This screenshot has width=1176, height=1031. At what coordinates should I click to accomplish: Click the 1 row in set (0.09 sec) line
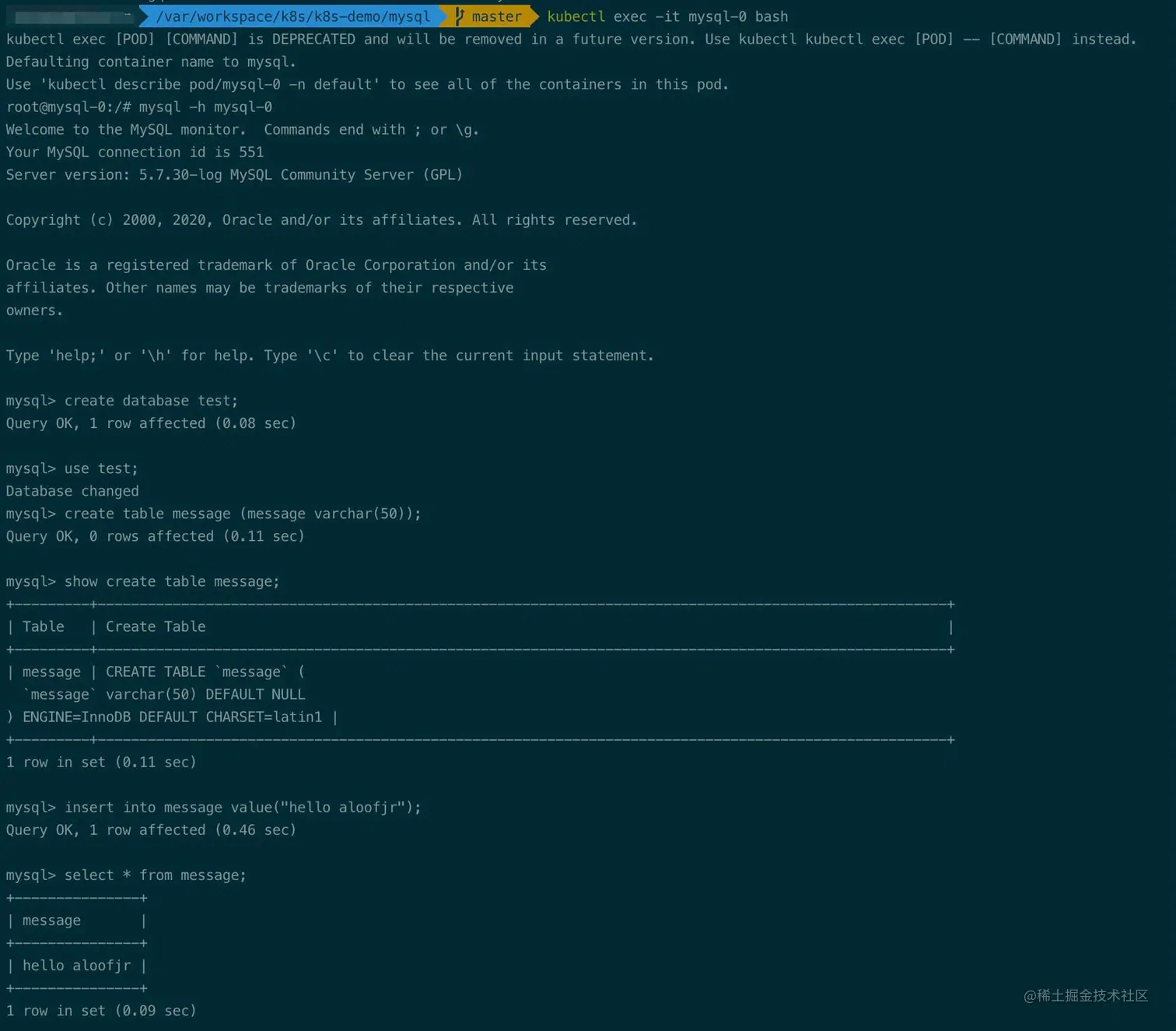click(x=101, y=1010)
